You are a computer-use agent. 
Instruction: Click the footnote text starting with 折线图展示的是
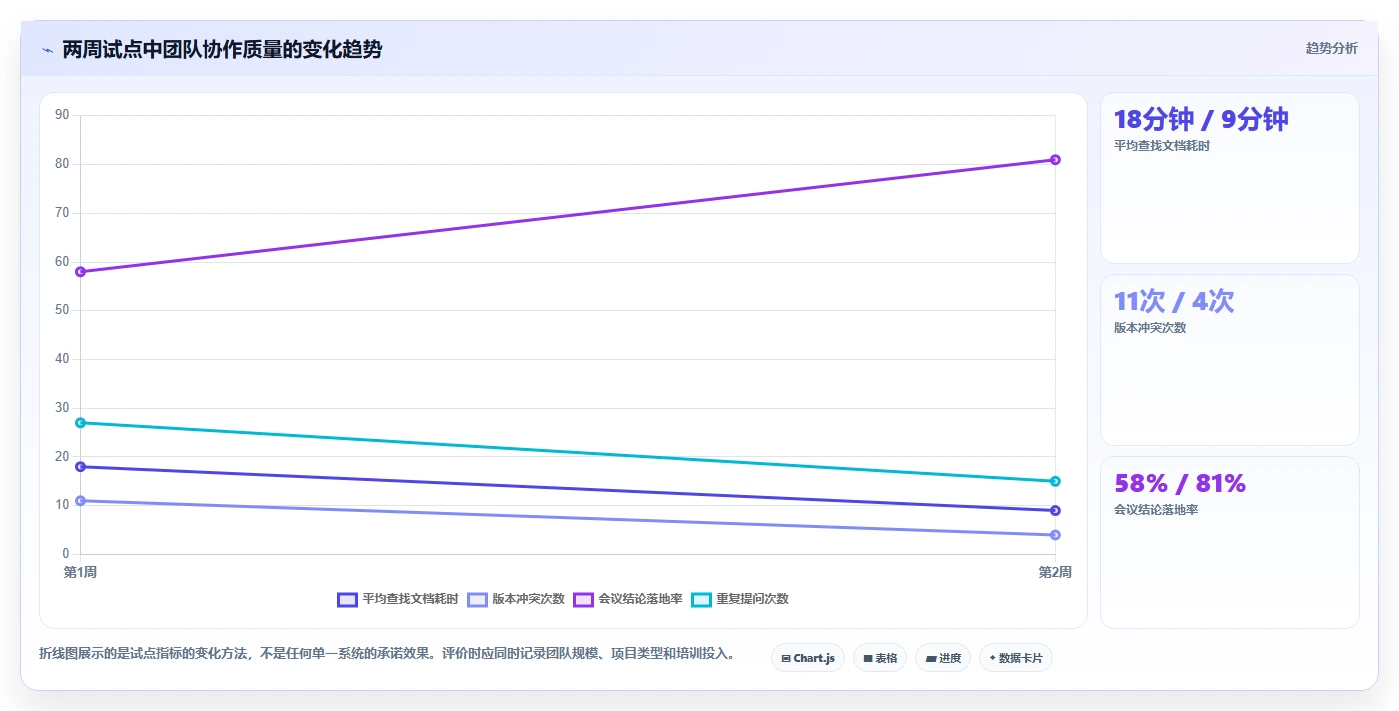point(389,654)
